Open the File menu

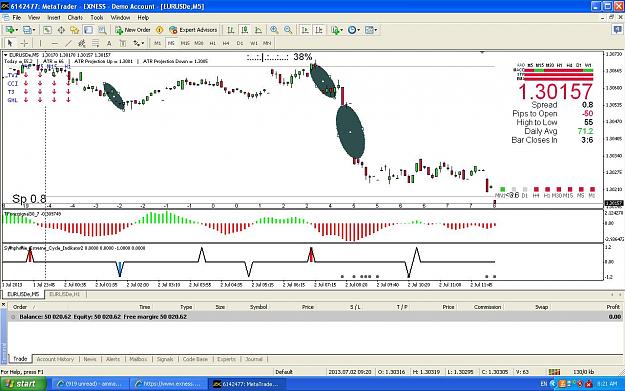17,18
